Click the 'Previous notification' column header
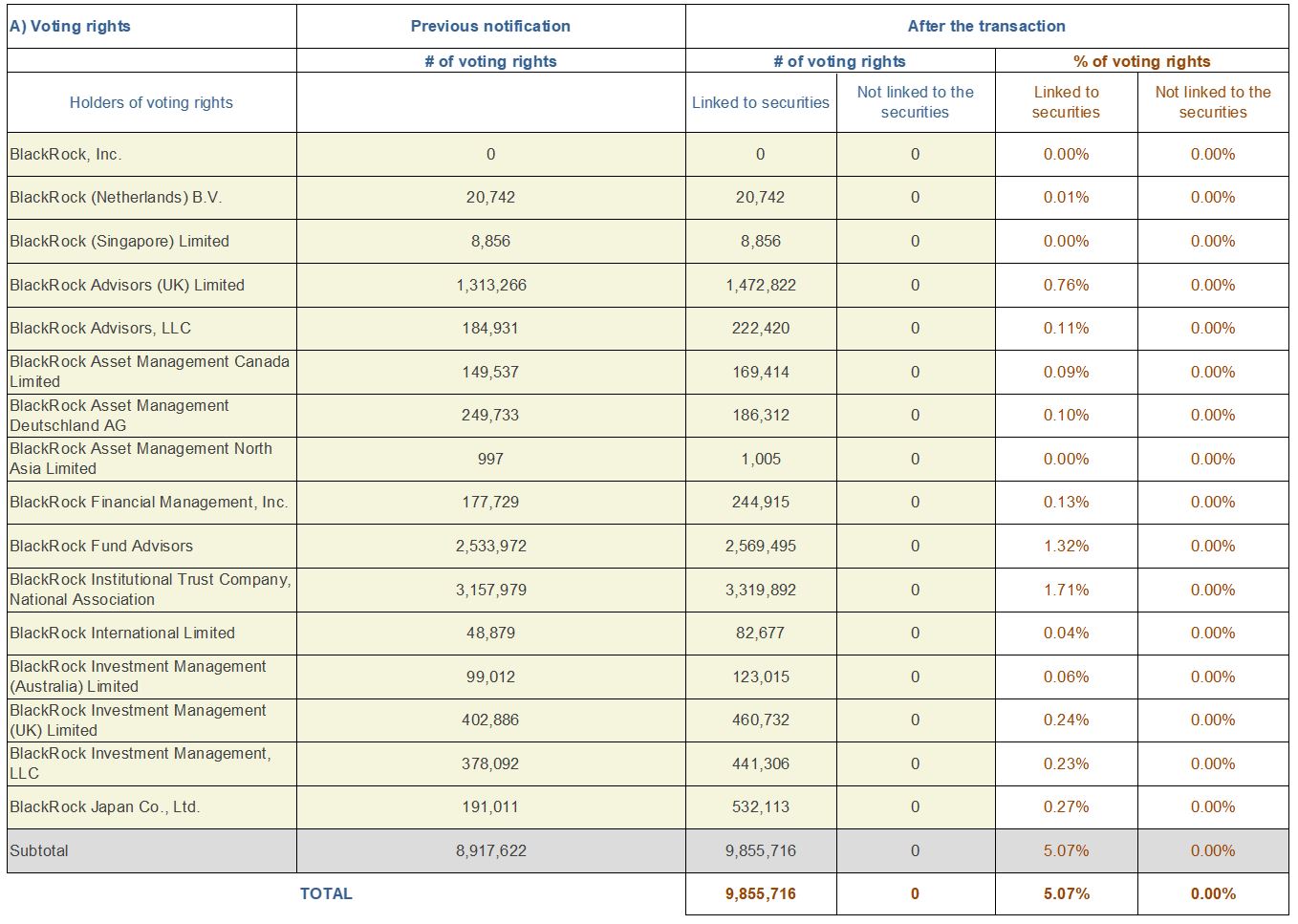The width and height of the screenshot is (1298, 924). [x=490, y=27]
